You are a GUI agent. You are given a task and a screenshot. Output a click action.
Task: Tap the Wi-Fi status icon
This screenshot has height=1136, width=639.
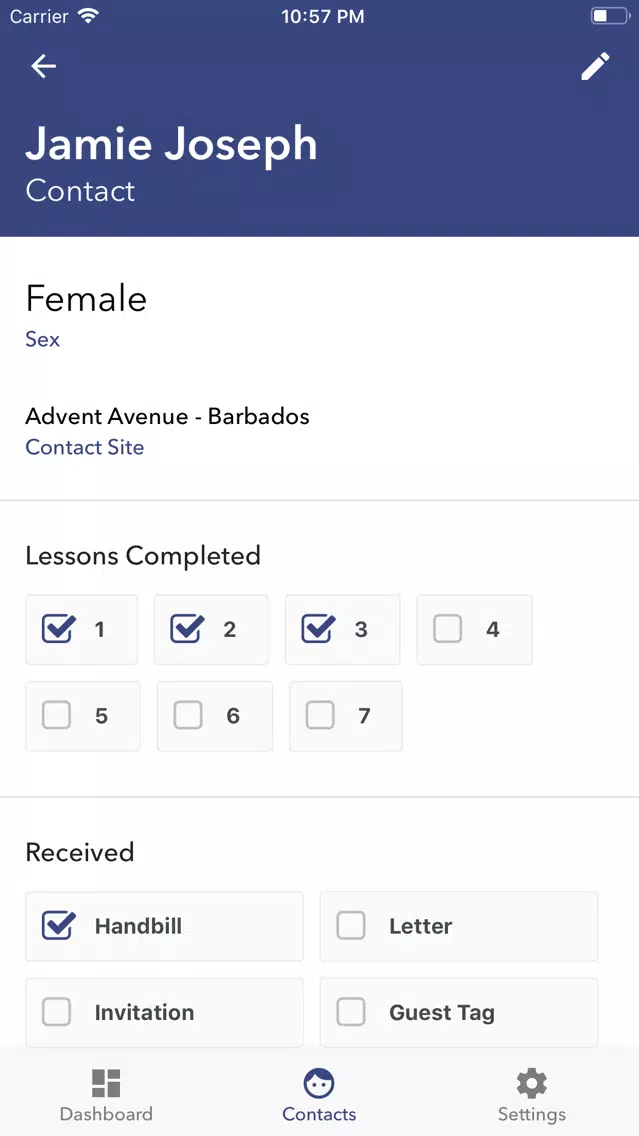point(88,16)
